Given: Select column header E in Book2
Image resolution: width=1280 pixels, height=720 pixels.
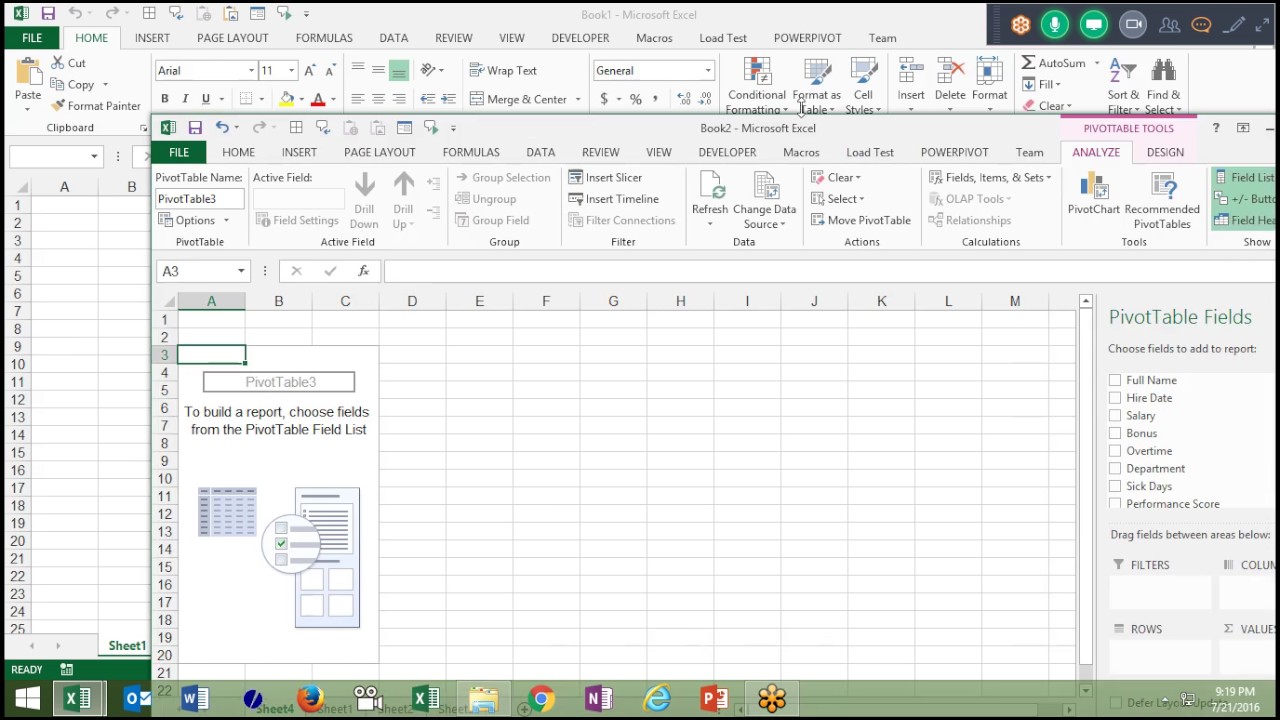Looking at the screenshot, I should (479, 301).
